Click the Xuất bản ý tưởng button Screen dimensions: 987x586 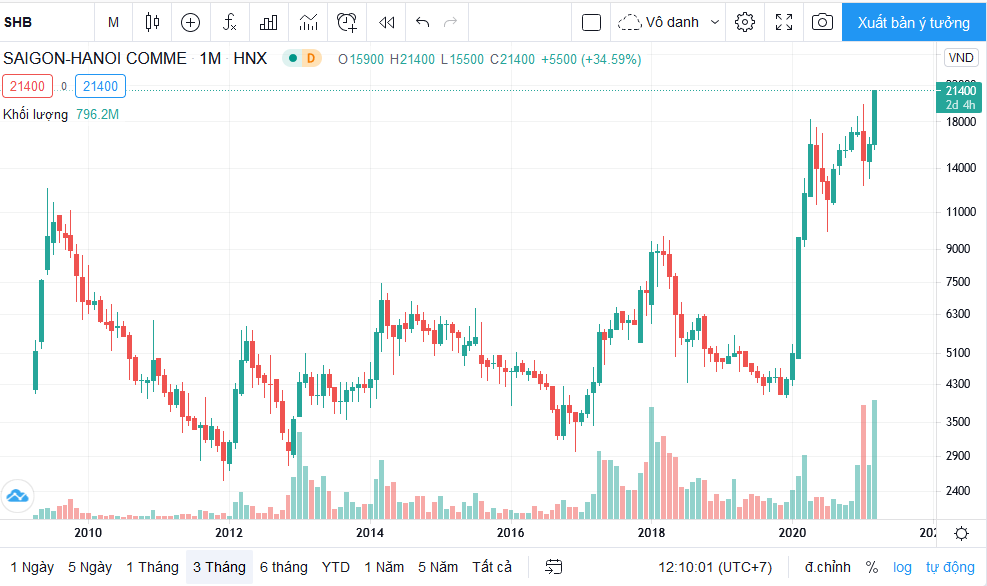pos(913,23)
